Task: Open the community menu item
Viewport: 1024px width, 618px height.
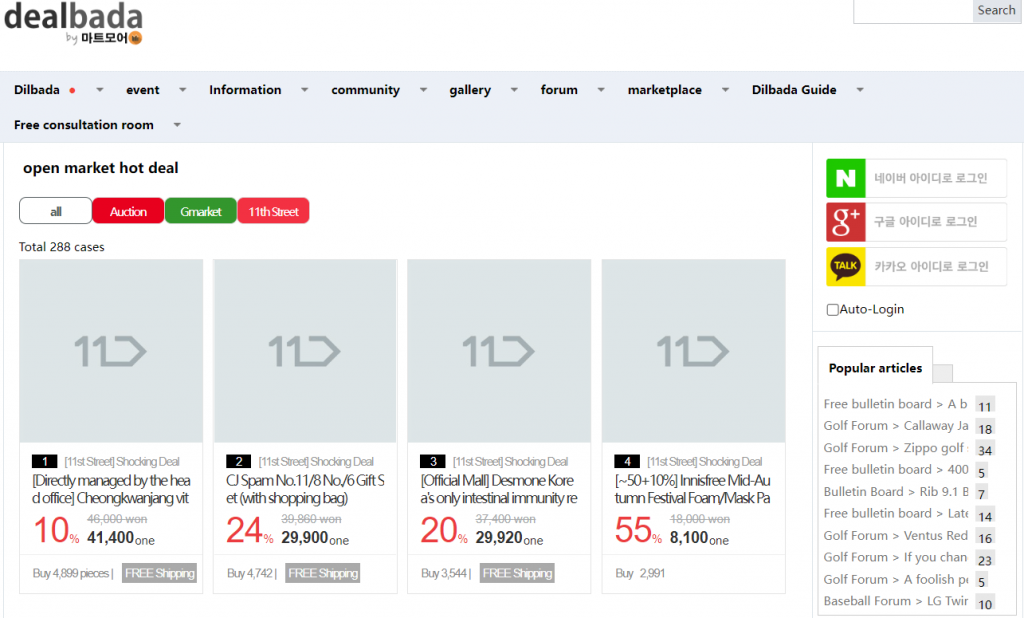Action: [x=365, y=89]
